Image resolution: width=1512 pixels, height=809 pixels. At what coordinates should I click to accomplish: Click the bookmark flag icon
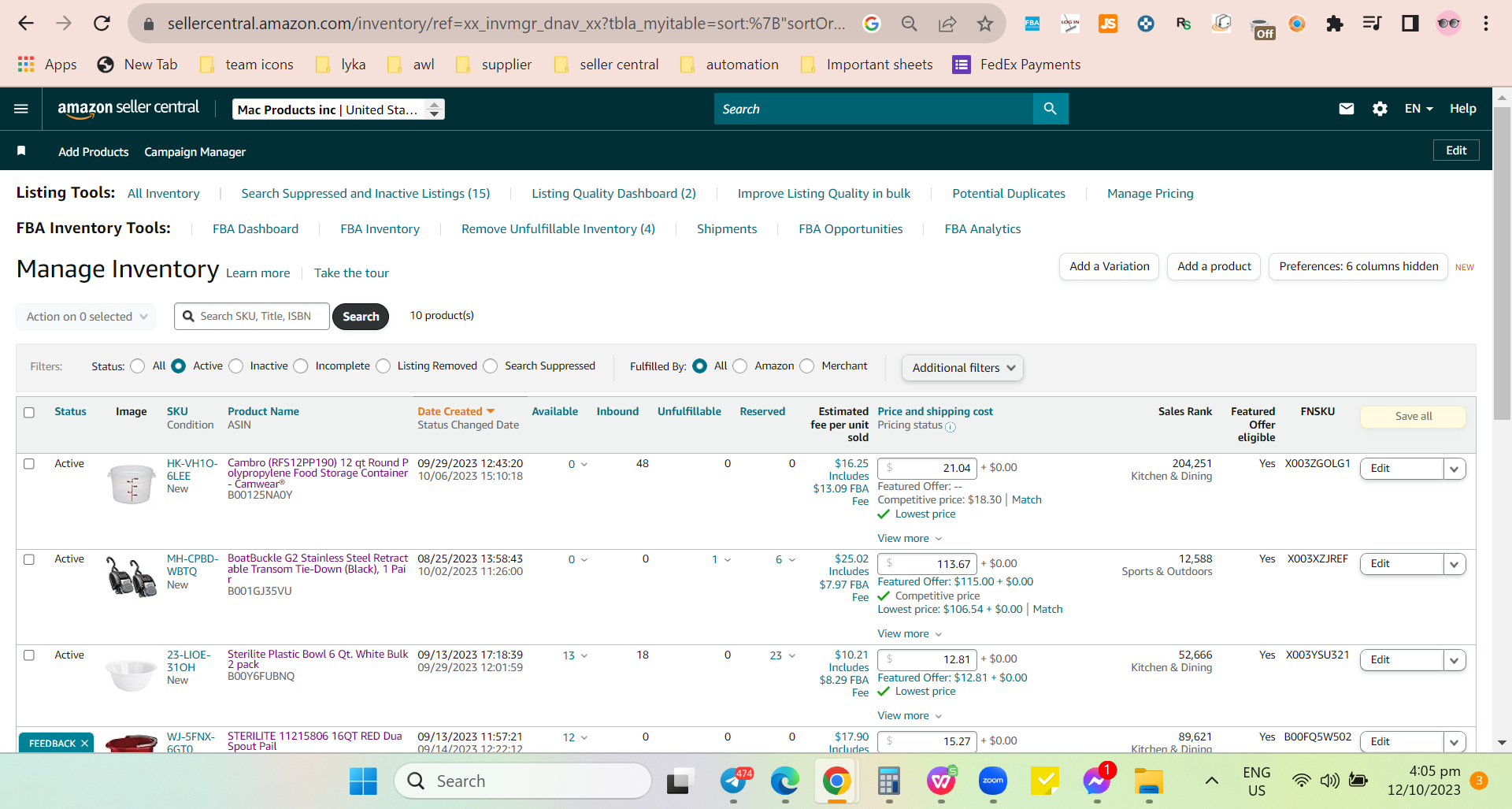tap(21, 150)
